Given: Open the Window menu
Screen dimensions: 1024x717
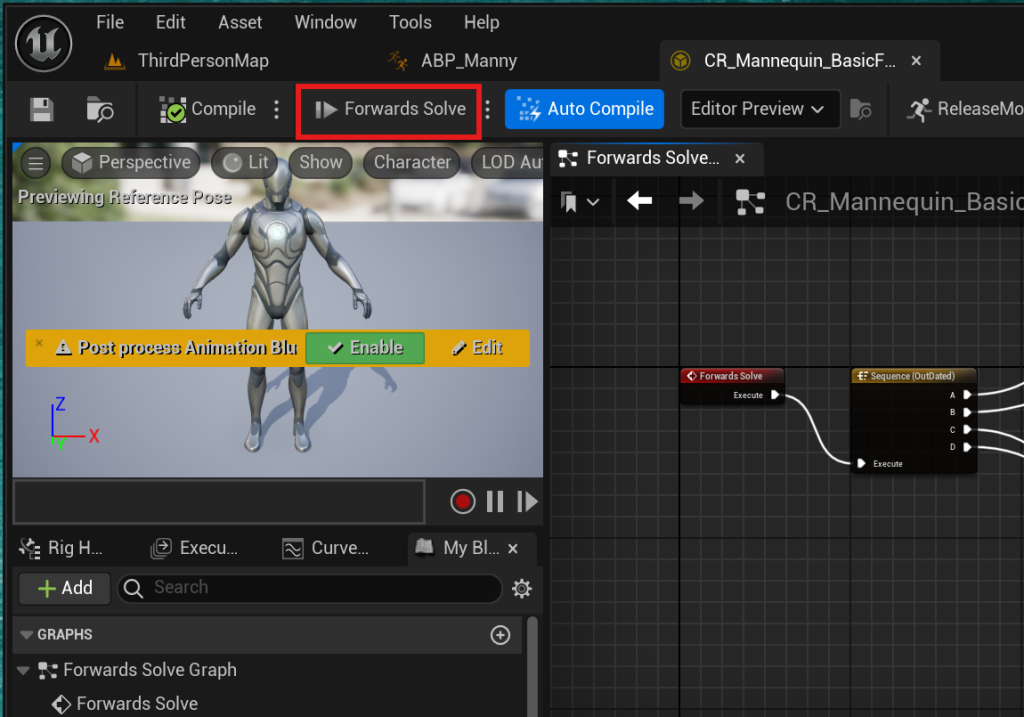Looking at the screenshot, I should (325, 22).
